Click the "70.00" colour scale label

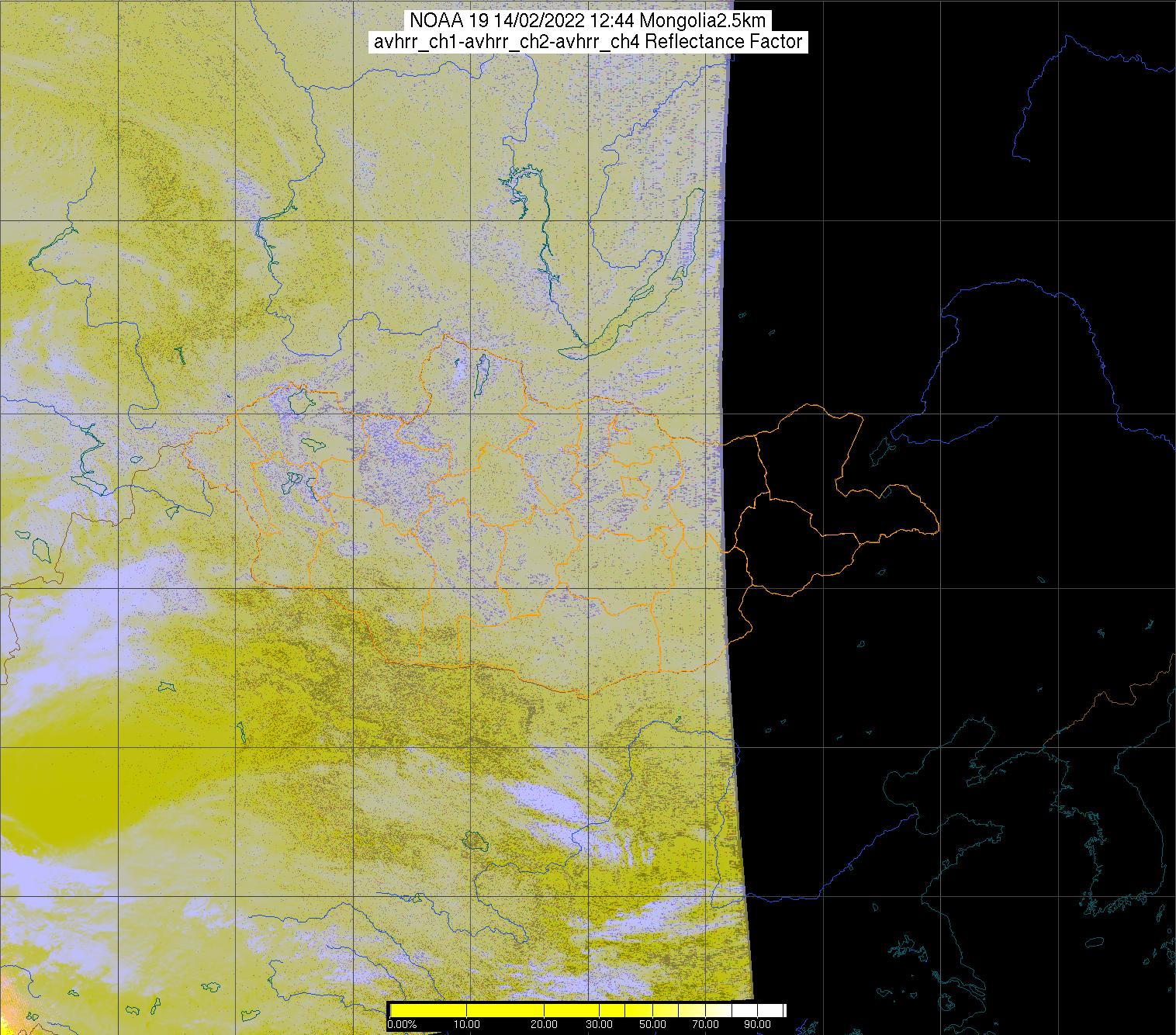tap(705, 1024)
